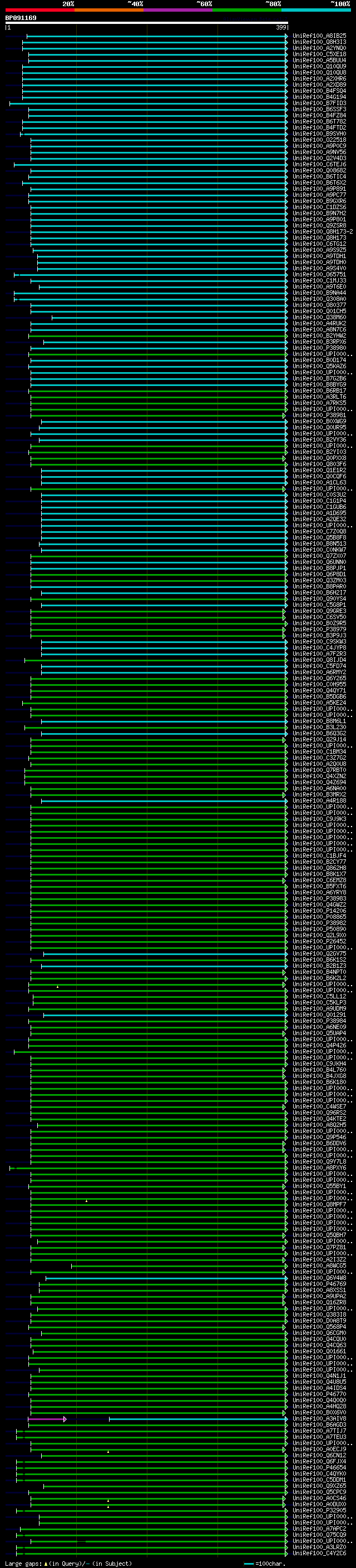
Task: Select the label UniRef100_Q10QU8
Action: (319, 72)
